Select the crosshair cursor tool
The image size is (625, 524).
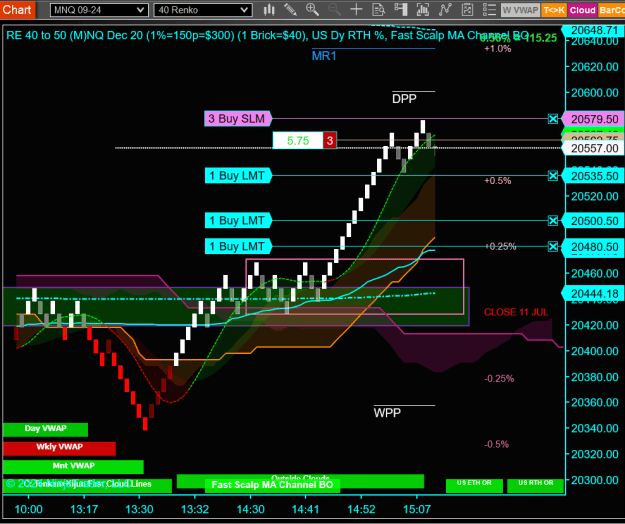356,10
